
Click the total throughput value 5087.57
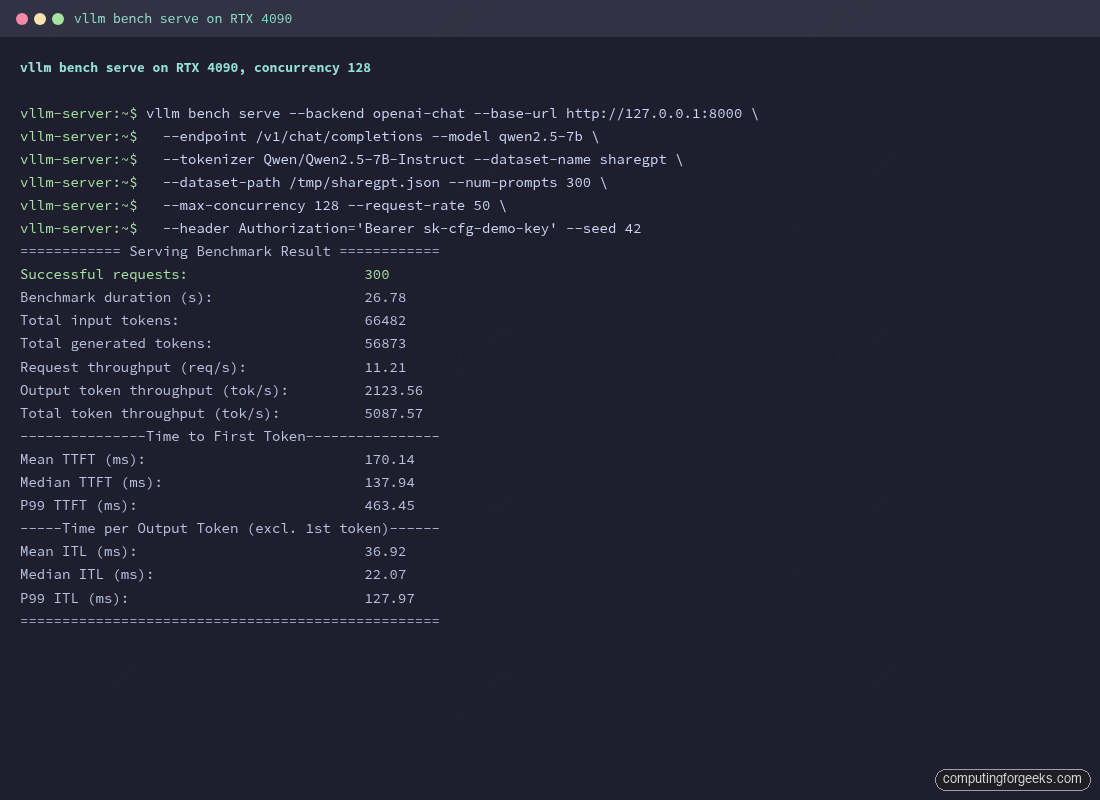(x=394, y=414)
